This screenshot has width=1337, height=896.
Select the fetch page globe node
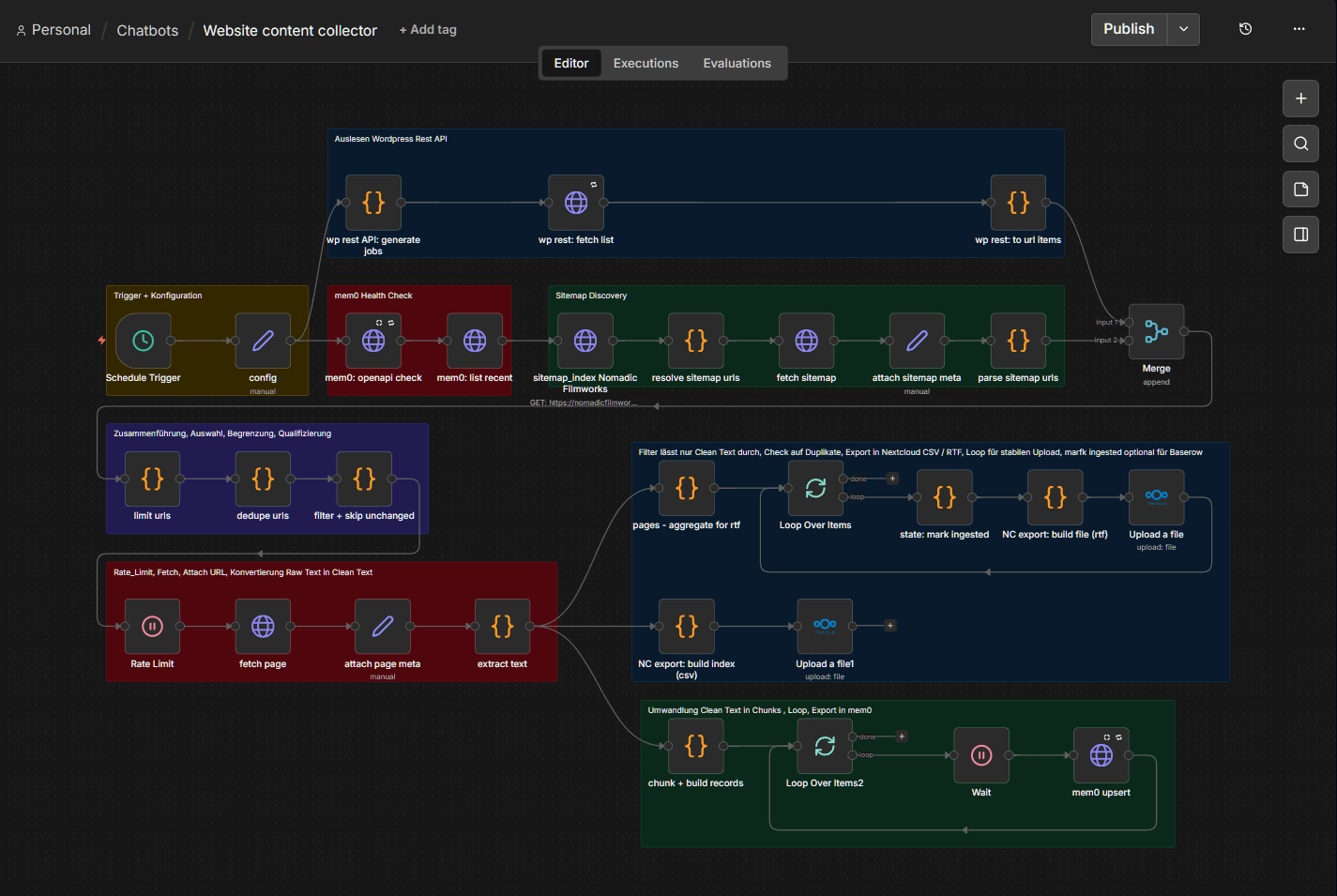[263, 627]
